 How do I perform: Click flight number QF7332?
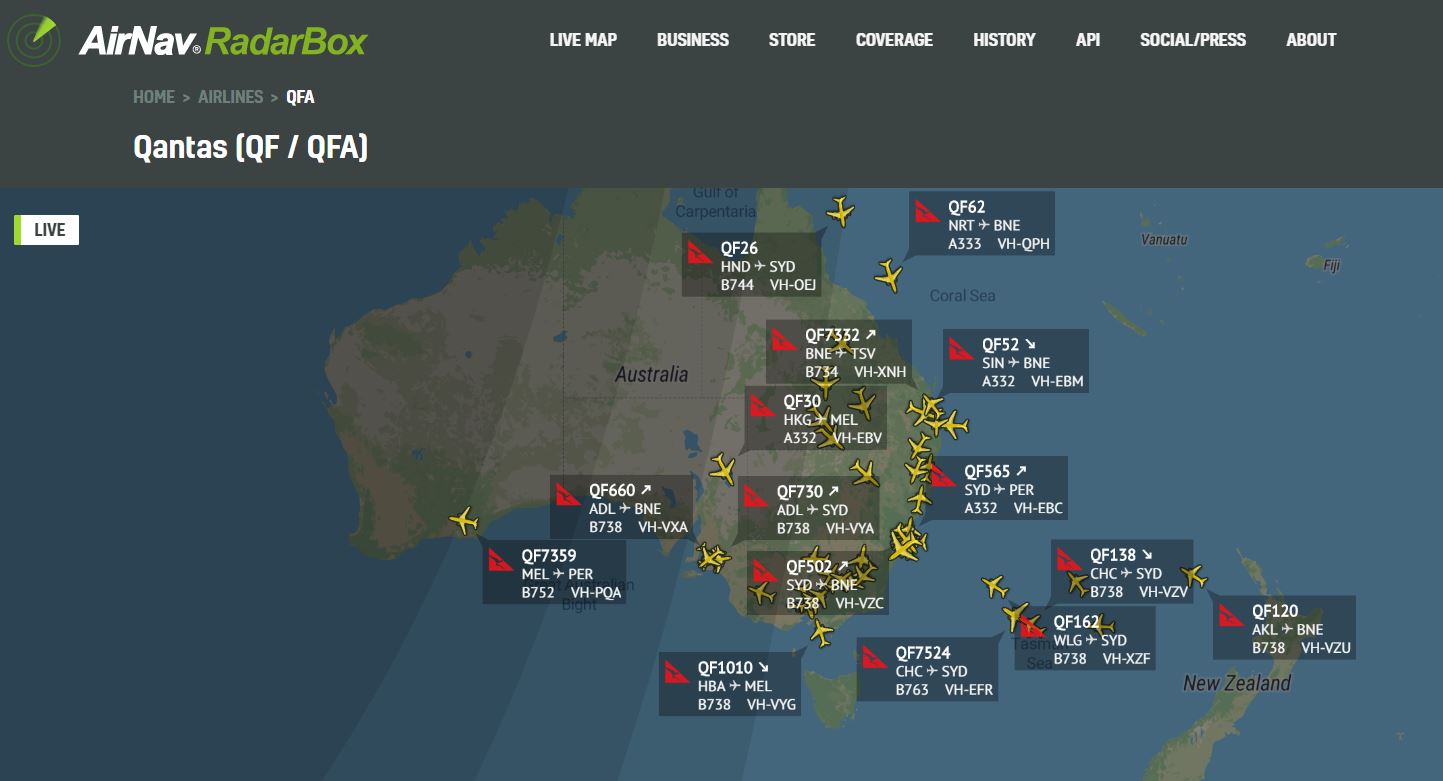832,335
